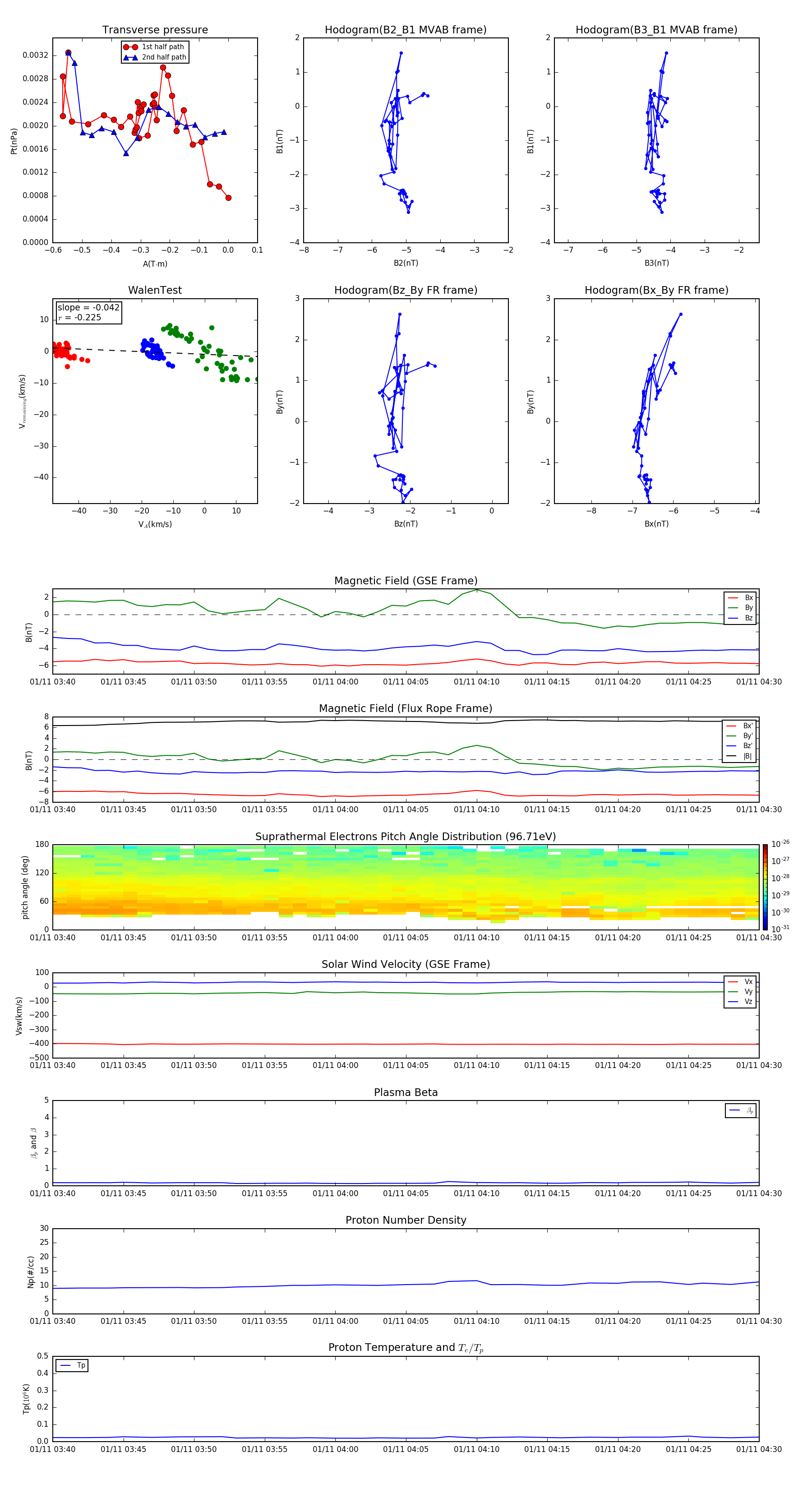Click the 'Tp' legend in temperature panel
Screen dimensions: 812x1489
(72, 1365)
